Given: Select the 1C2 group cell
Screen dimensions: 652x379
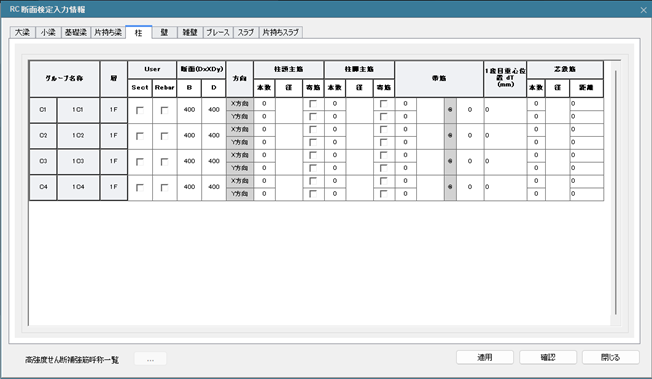Looking at the screenshot, I should 78,136.
